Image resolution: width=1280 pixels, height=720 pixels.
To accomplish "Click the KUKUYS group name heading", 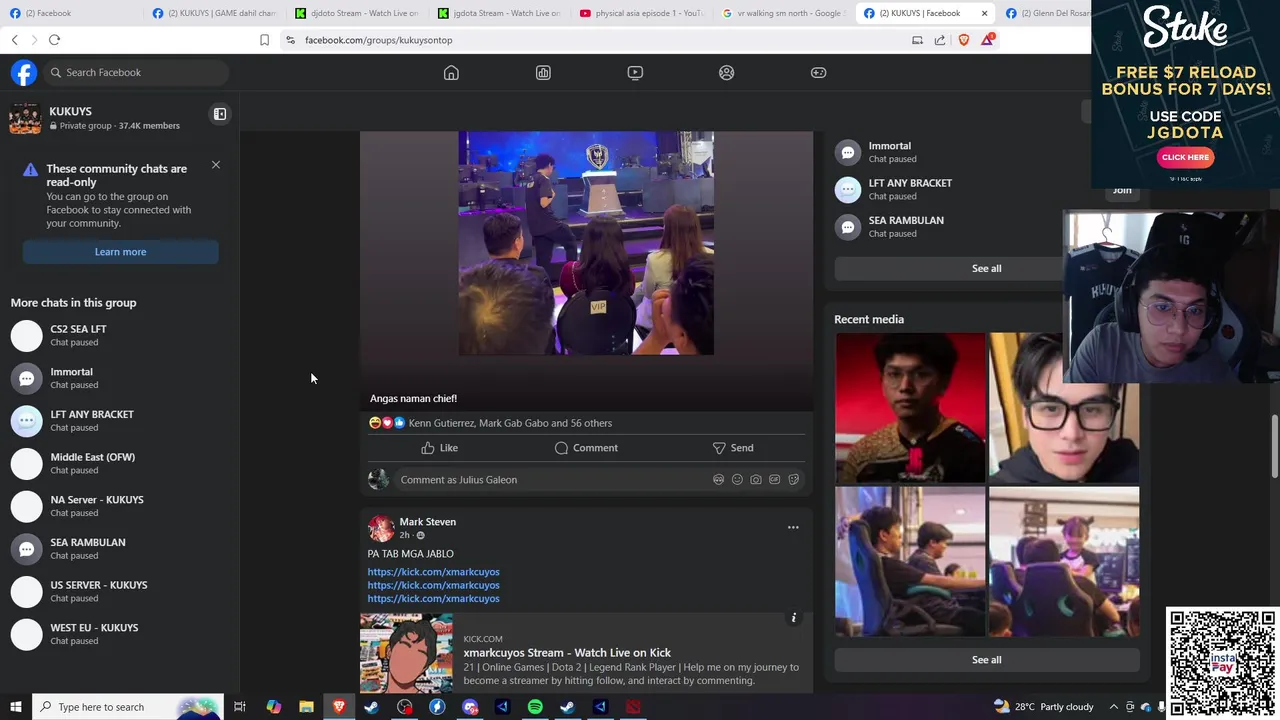I will coord(70,111).
